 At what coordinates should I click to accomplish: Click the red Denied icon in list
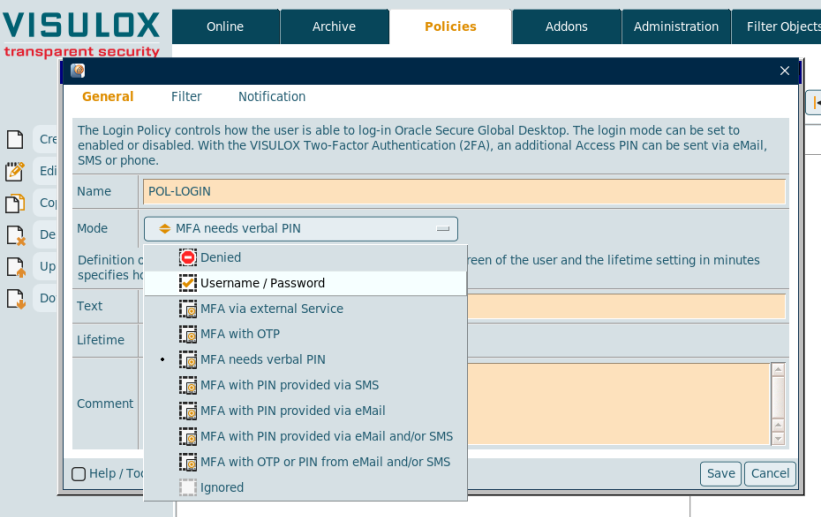click(x=188, y=257)
